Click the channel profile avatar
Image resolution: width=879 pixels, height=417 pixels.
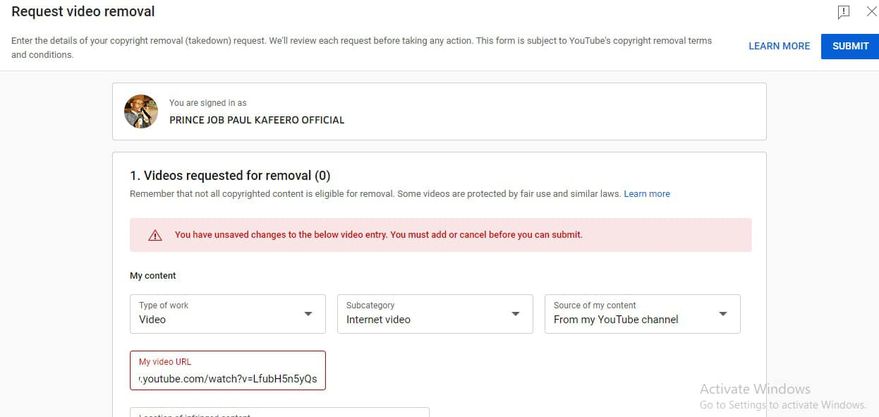141,111
